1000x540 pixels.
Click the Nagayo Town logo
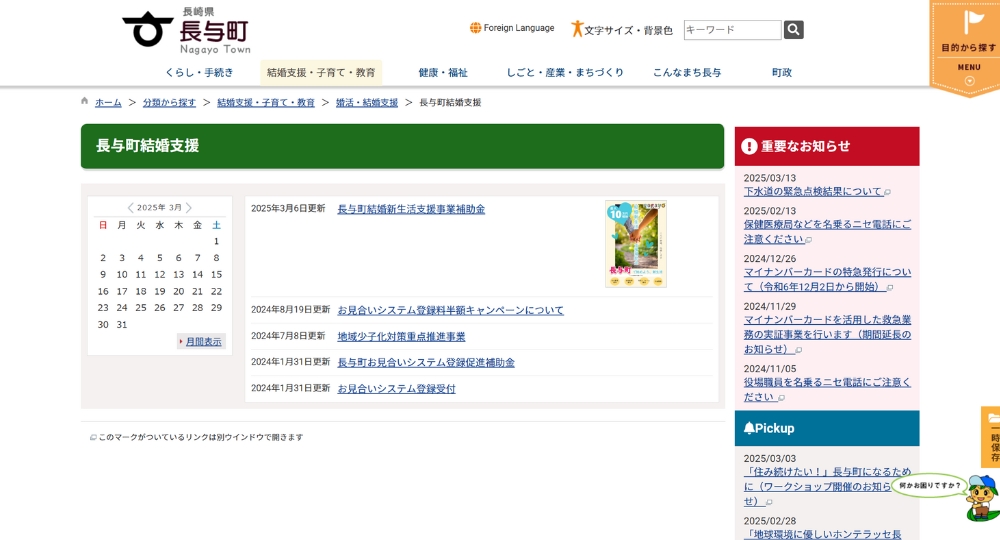(187, 30)
